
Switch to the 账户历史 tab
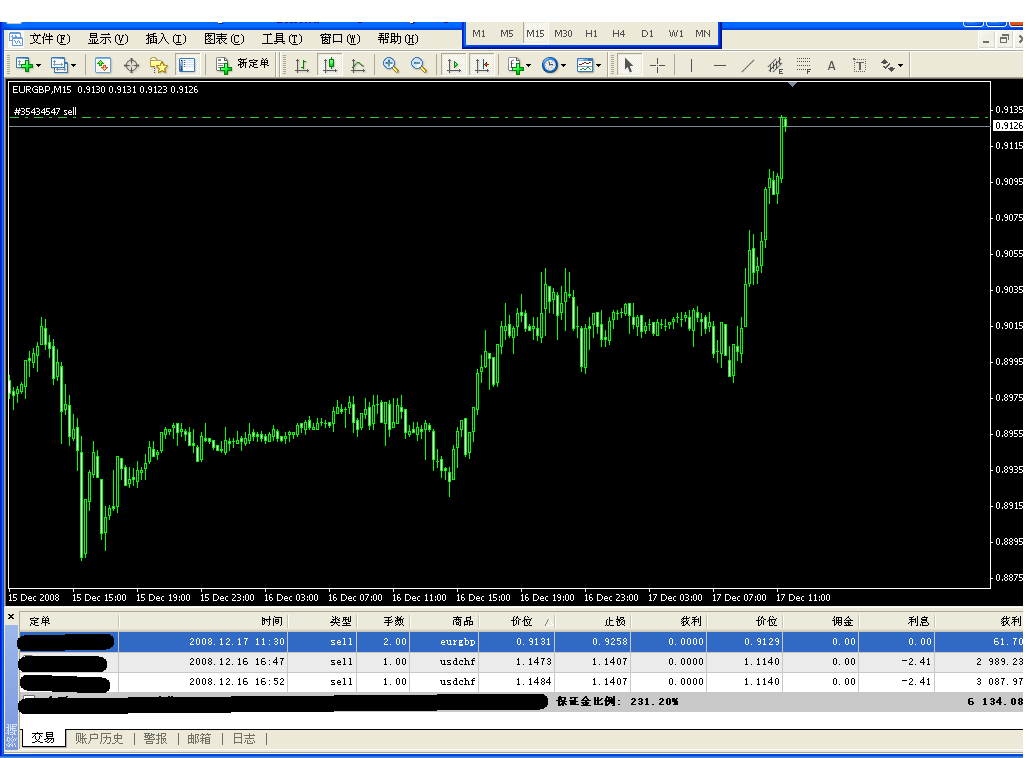(x=99, y=739)
